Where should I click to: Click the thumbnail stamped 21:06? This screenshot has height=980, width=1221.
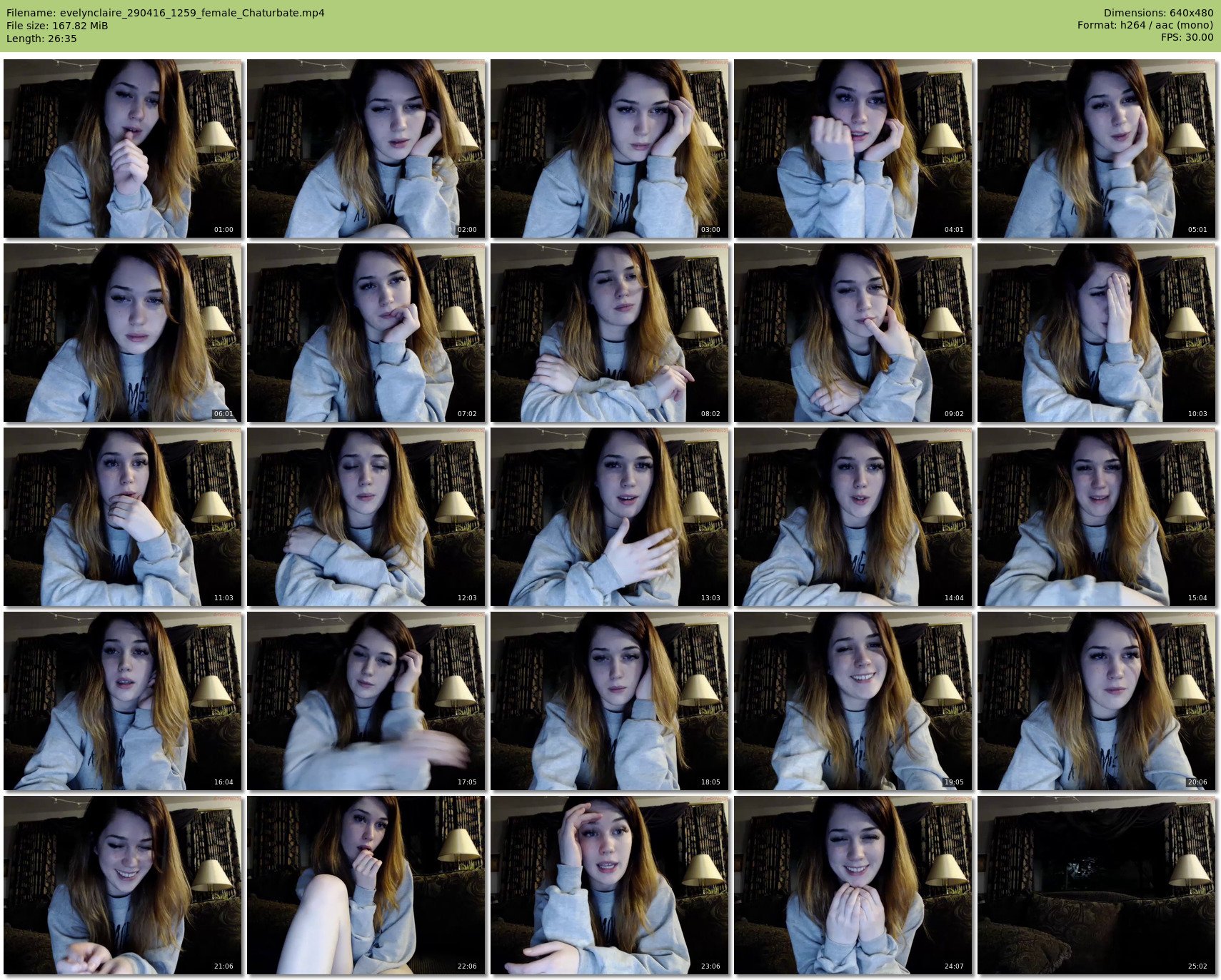123,885
